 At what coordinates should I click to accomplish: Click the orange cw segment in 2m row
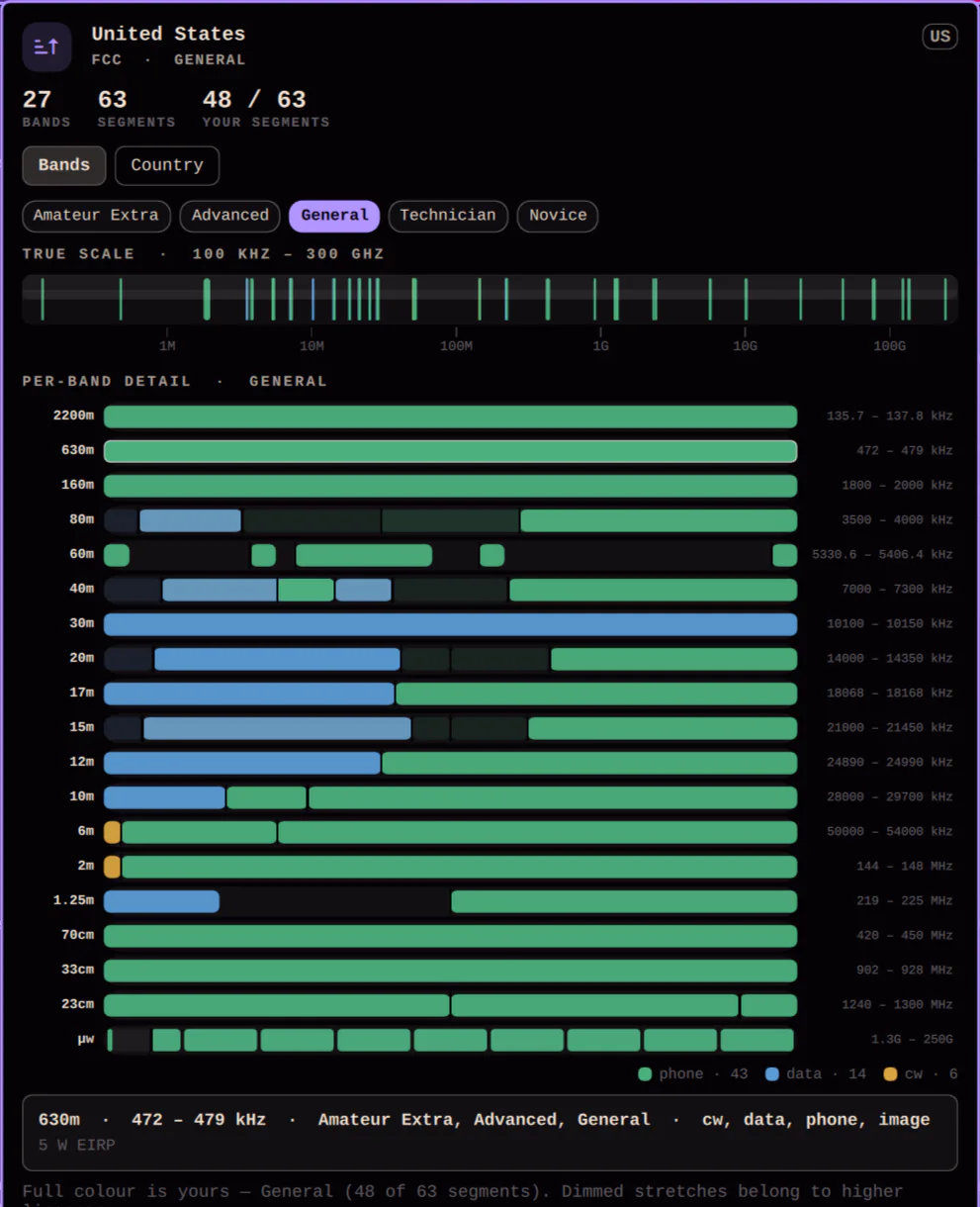[112, 867]
